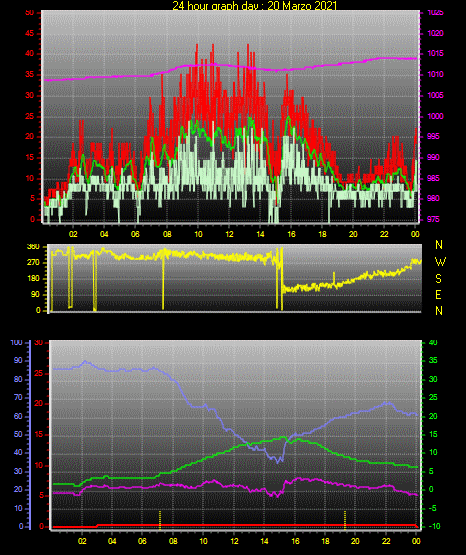Viewport: 466px width, 555px height.
Task: Click the green '-10' temperature axis label
Action: point(434,526)
